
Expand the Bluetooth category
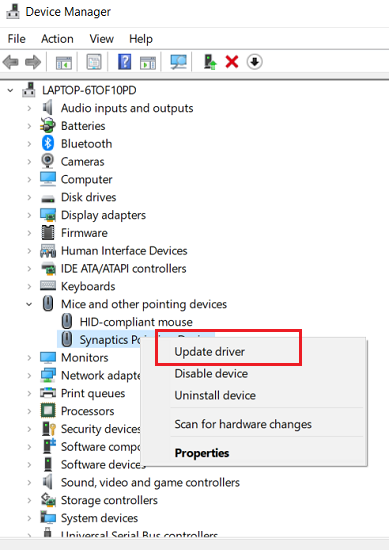29,144
